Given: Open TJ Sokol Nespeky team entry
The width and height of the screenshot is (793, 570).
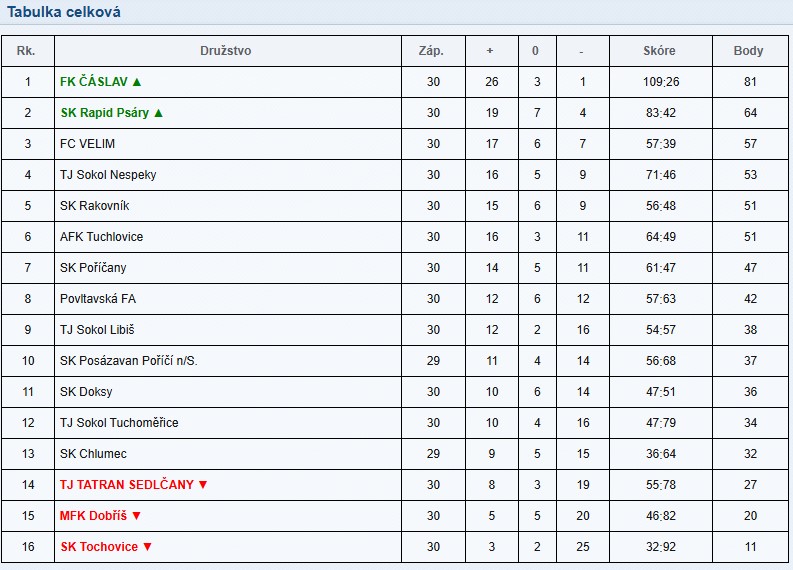Looking at the screenshot, I should click(x=108, y=175).
